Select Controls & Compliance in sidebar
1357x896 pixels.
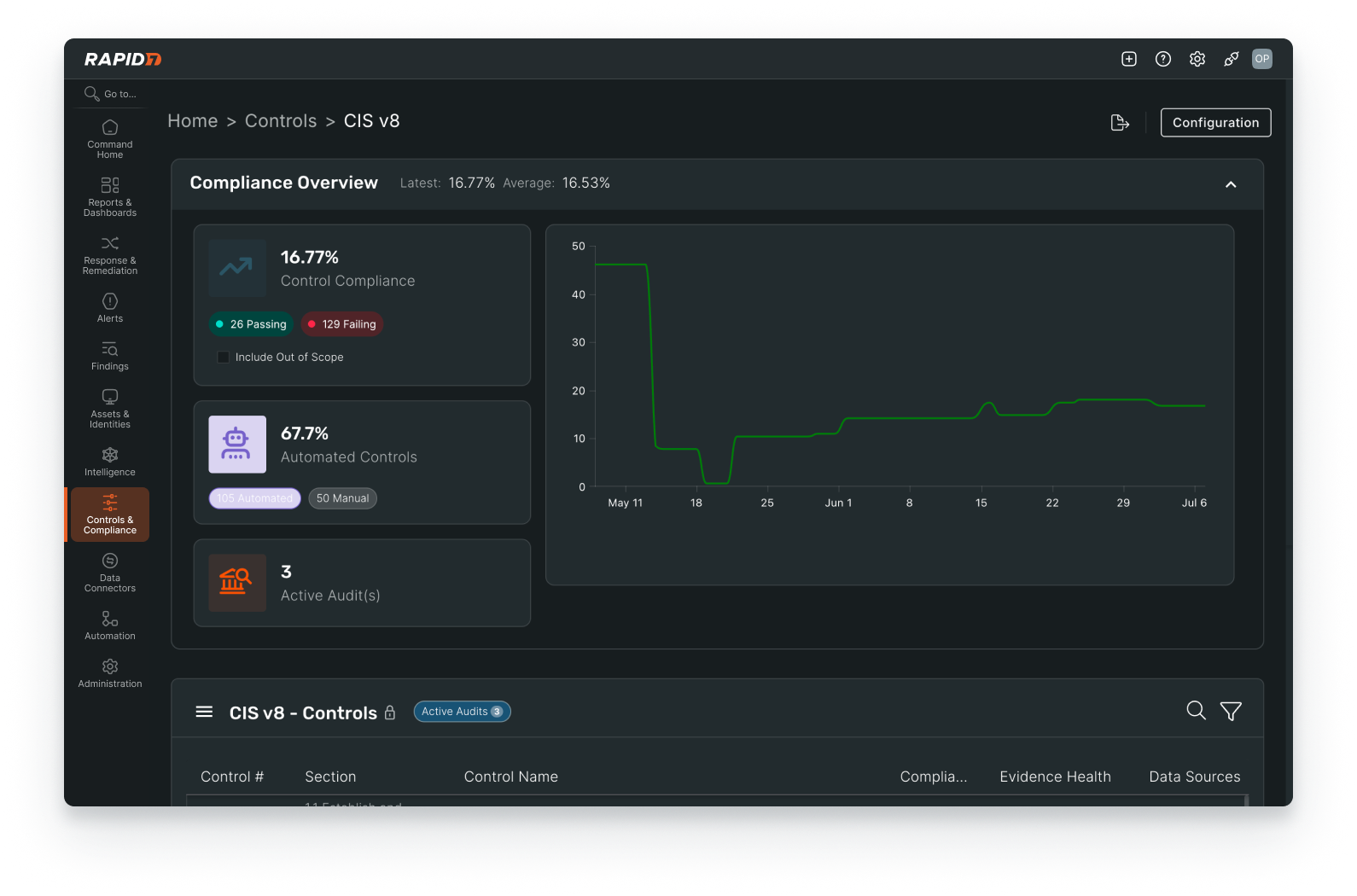110,515
